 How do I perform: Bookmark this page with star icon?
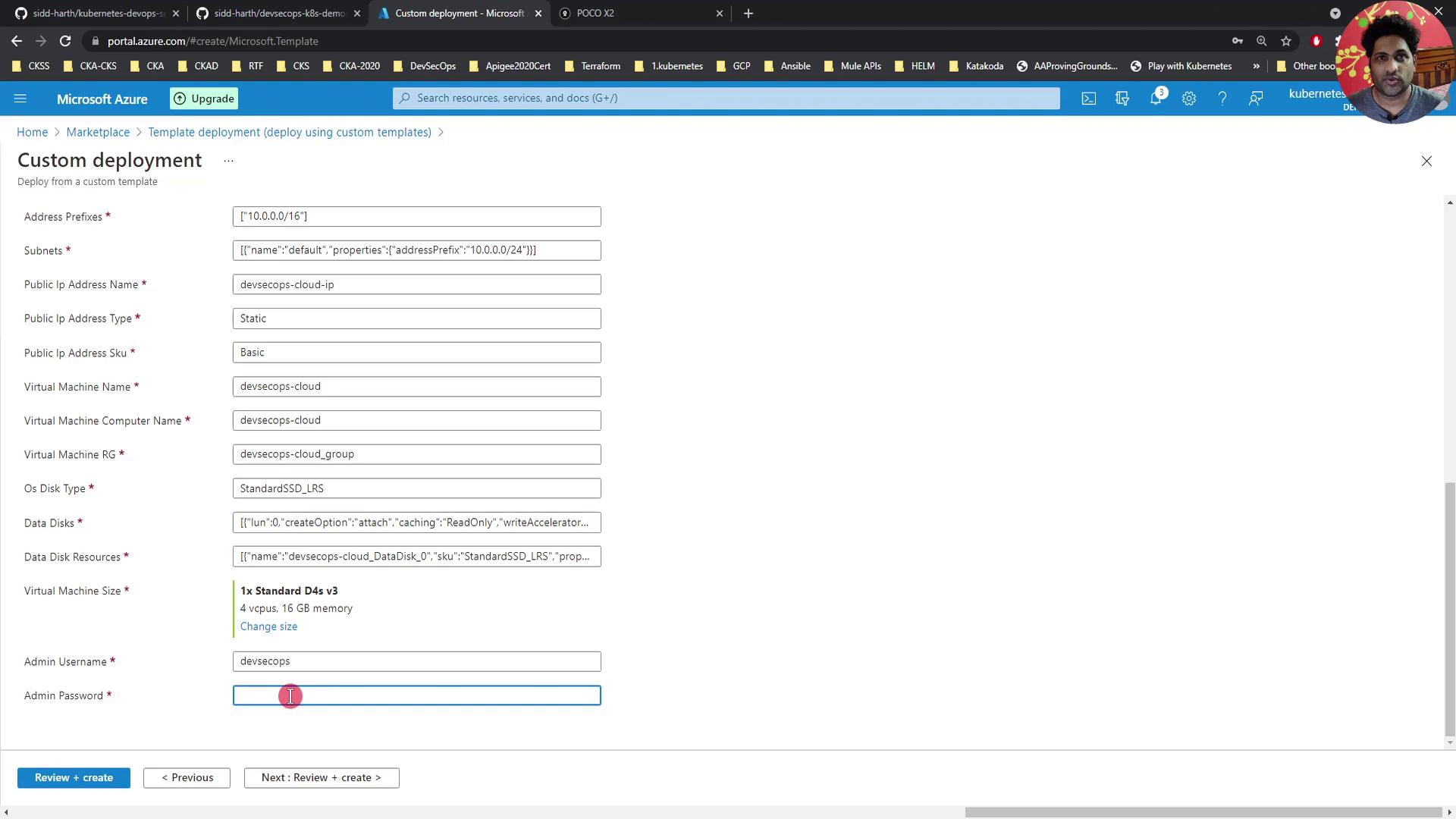pyautogui.click(x=1285, y=41)
